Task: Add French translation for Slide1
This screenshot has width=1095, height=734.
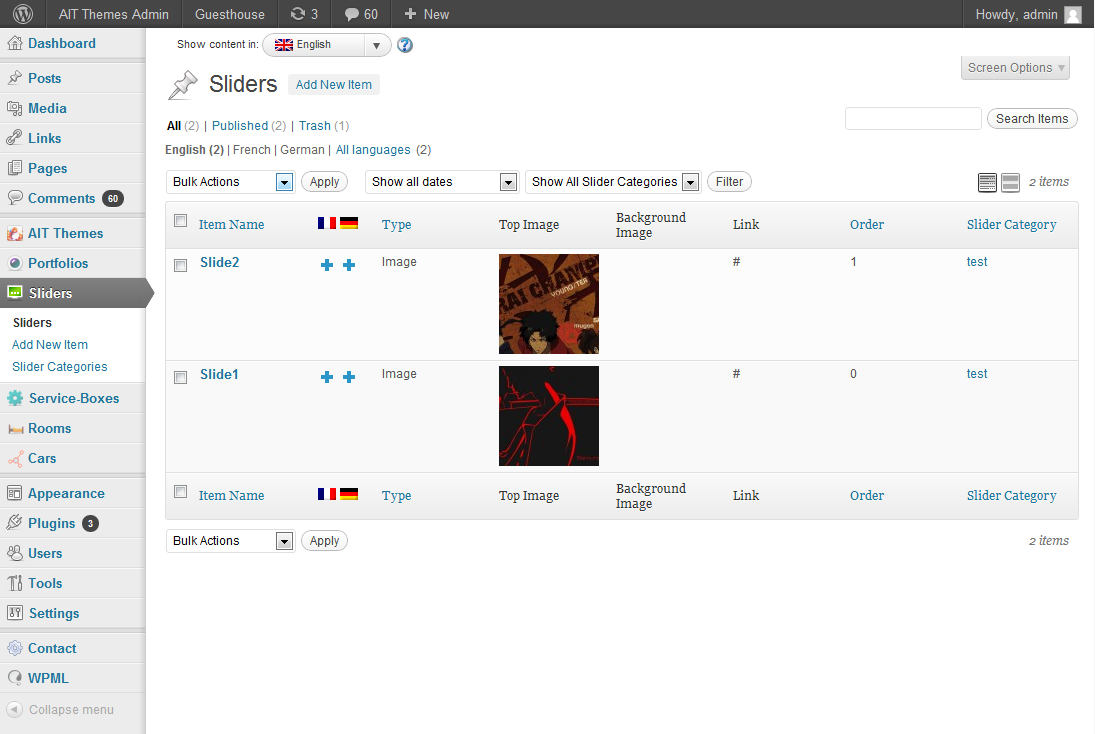Action: [x=327, y=377]
